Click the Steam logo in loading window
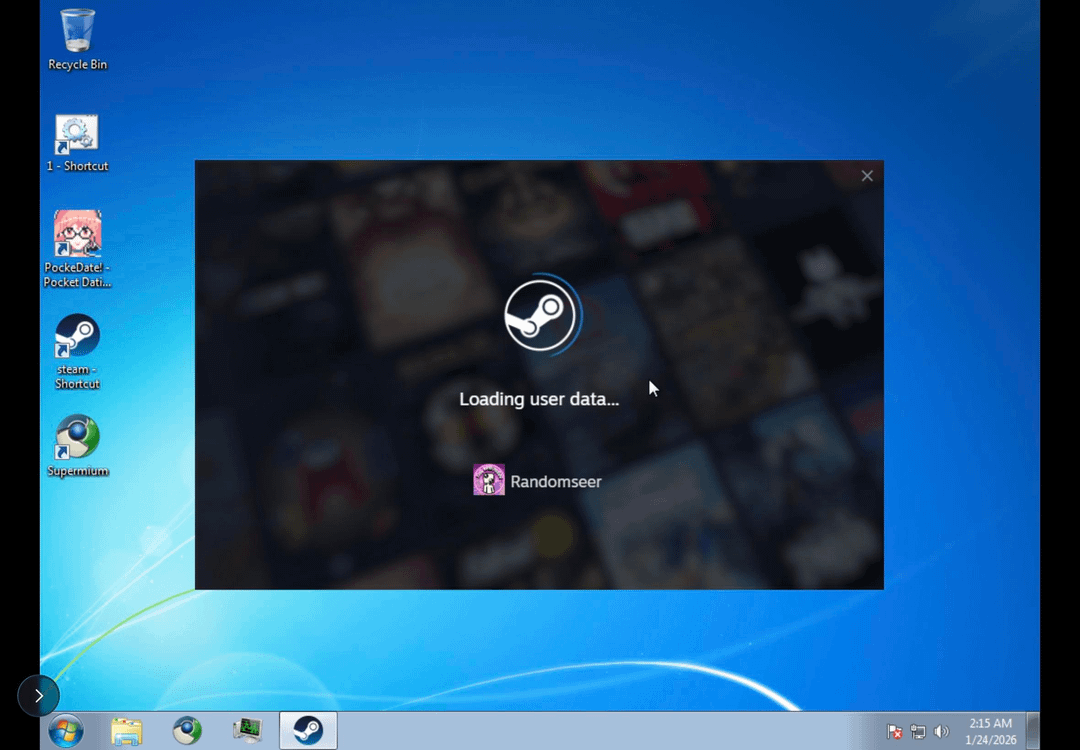 click(x=540, y=316)
